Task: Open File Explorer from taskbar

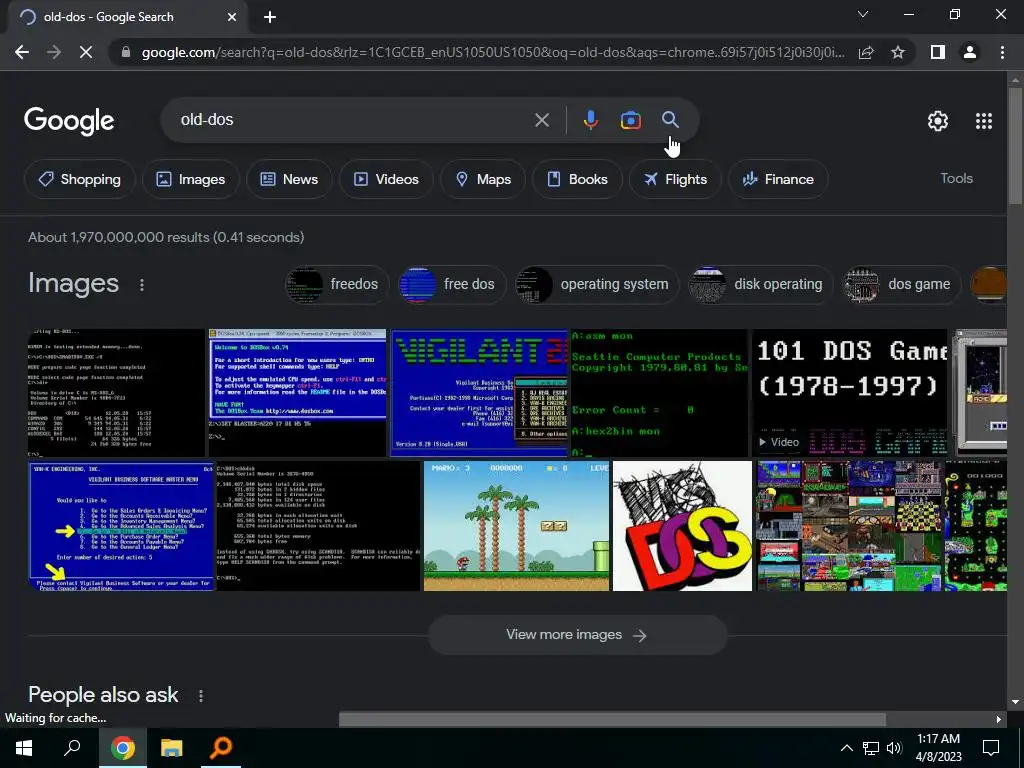Action: tap(171, 748)
